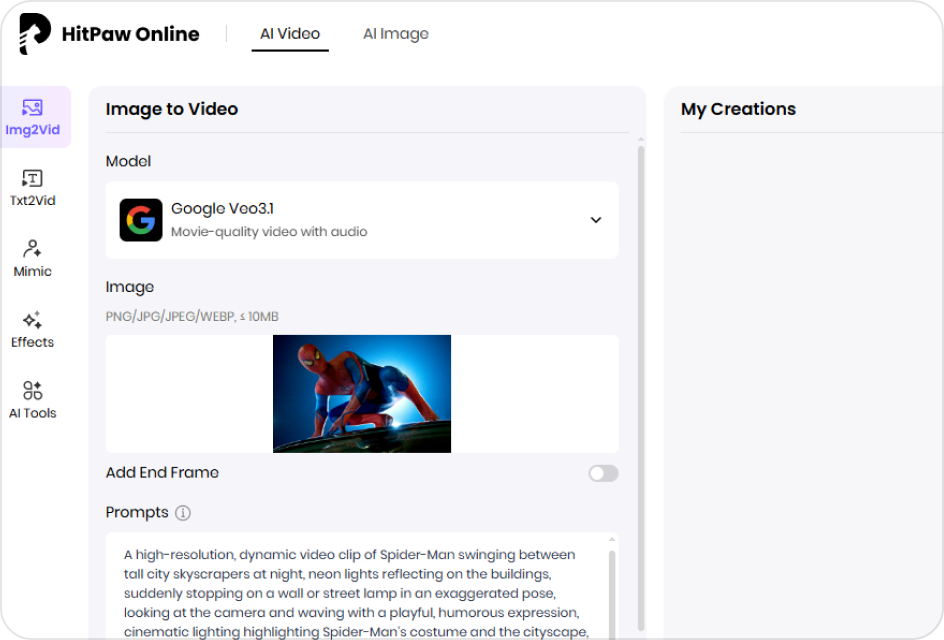944x640 pixels.
Task: Switch to the AI Image tab
Action: click(396, 33)
